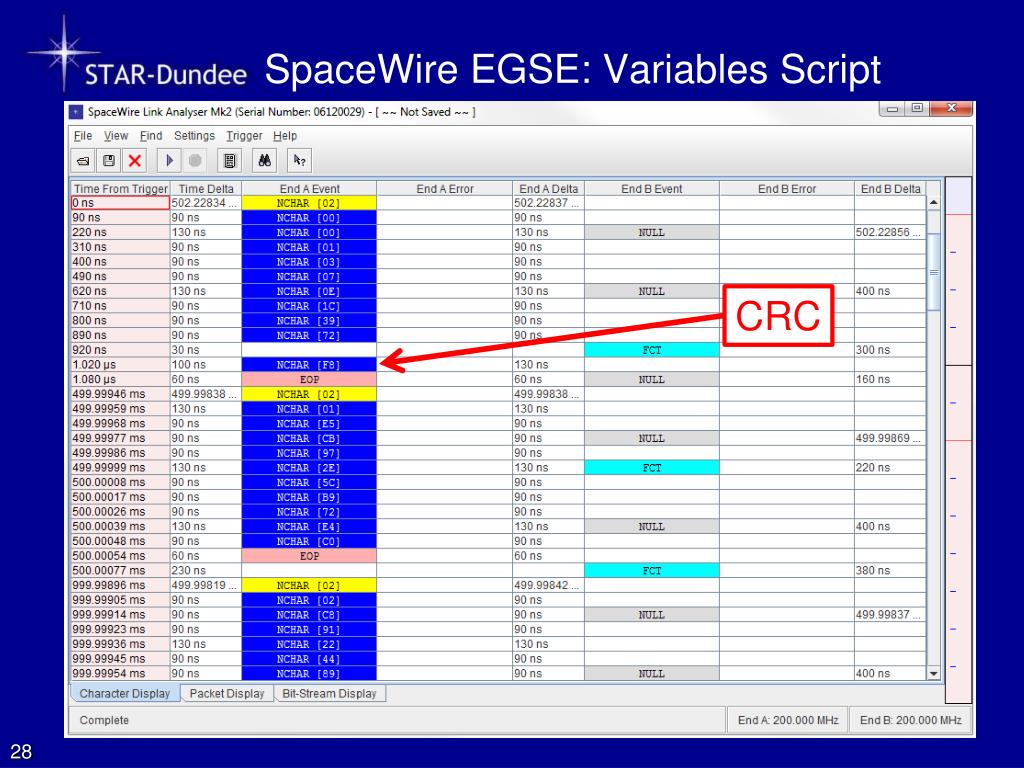Click the End B Delta column header
Screen dimensions: 1024x768
890,189
